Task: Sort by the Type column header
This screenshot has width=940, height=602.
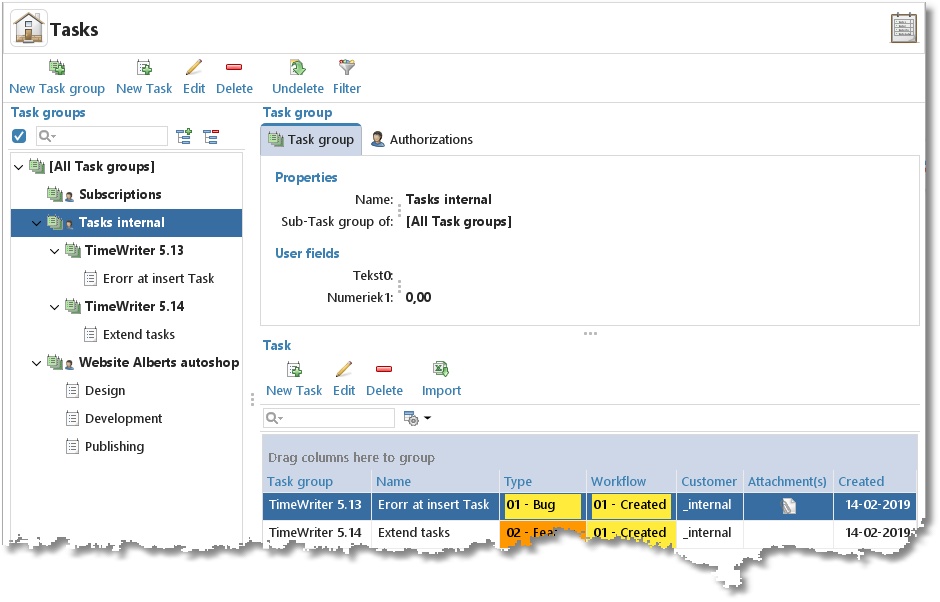Action: tap(543, 481)
